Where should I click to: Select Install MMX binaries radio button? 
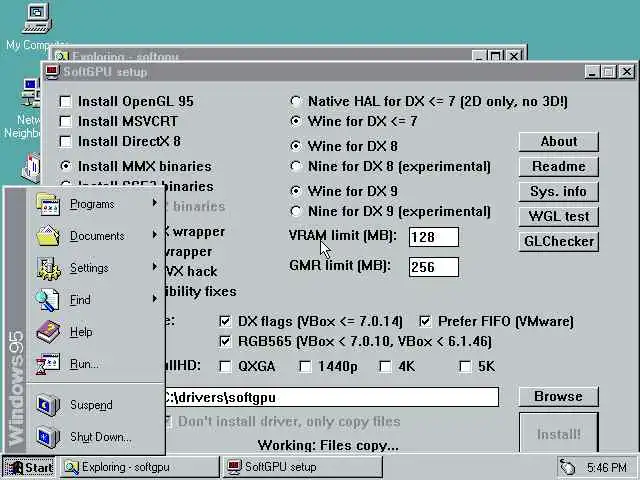(65, 166)
